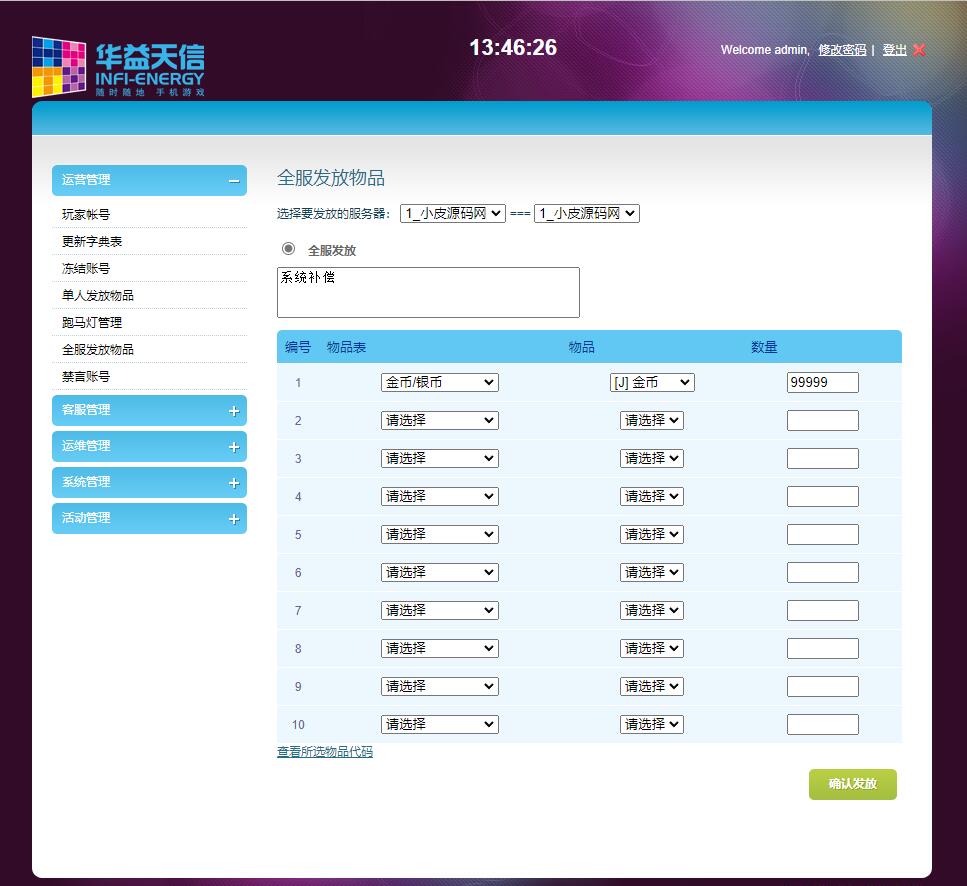Open the [J] 金币 item dropdown
967x886 pixels.
[652, 382]
